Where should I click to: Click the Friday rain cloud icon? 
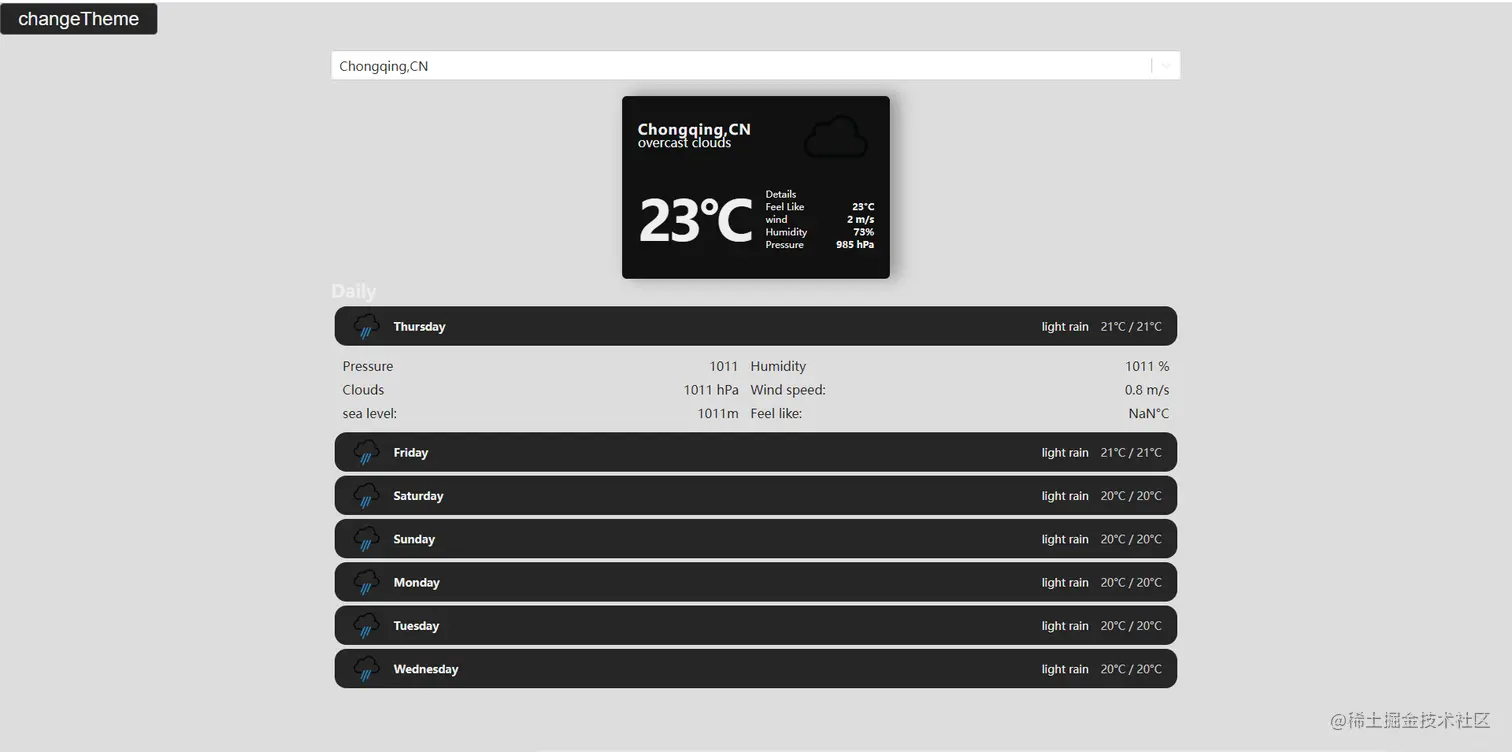coord(366,452)
